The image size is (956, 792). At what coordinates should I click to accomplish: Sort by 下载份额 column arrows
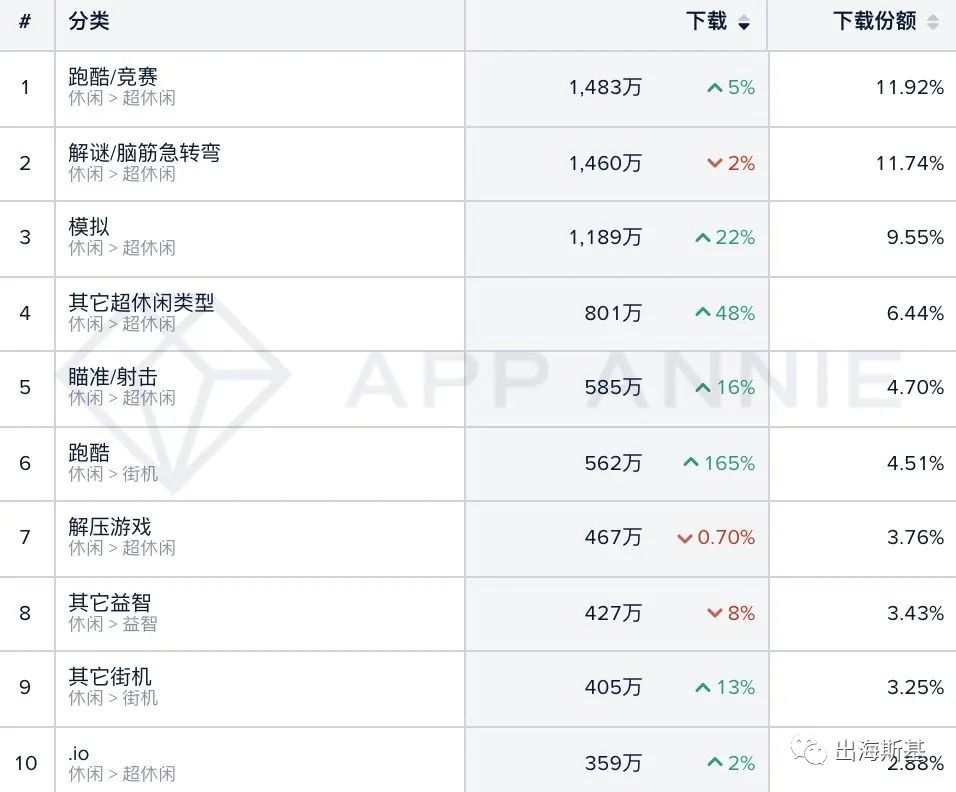[932, 23]
